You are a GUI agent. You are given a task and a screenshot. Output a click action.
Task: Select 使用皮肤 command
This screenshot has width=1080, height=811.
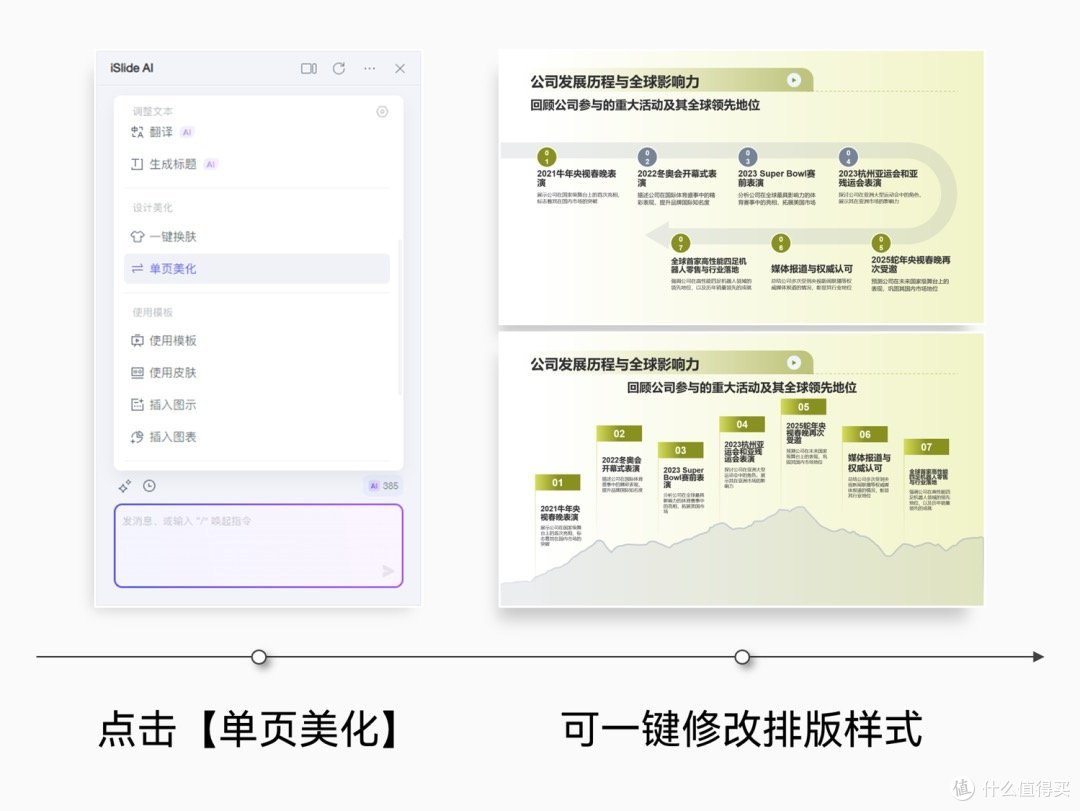[x=257, y=373]
